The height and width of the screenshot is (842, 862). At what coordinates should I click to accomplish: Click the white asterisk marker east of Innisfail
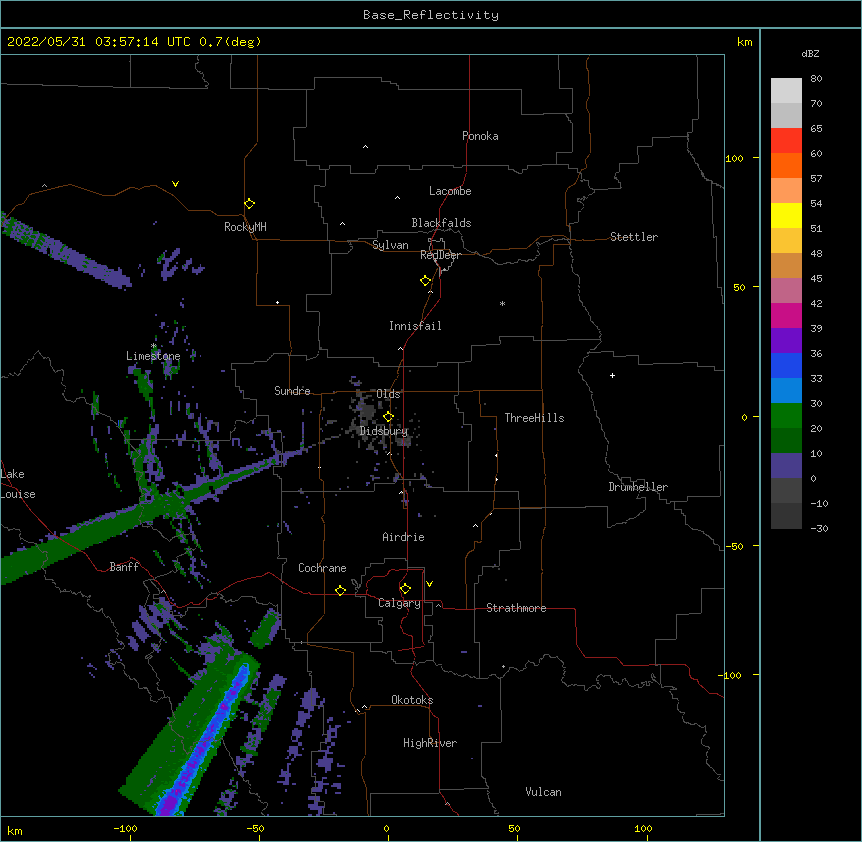pyautogui.click(x=502, y=303)
